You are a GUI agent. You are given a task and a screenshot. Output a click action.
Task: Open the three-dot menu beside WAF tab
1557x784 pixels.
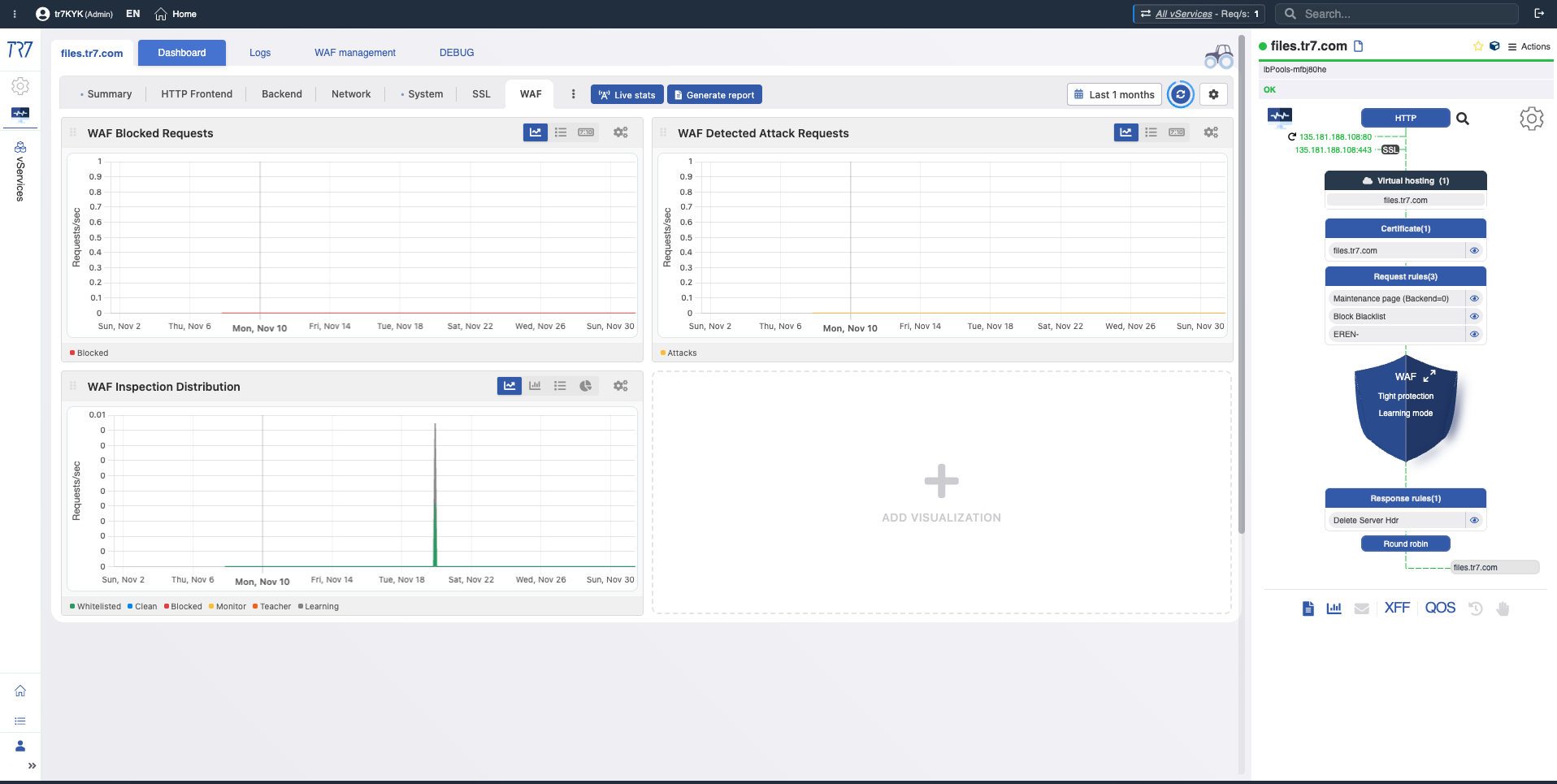coord(574,94)
